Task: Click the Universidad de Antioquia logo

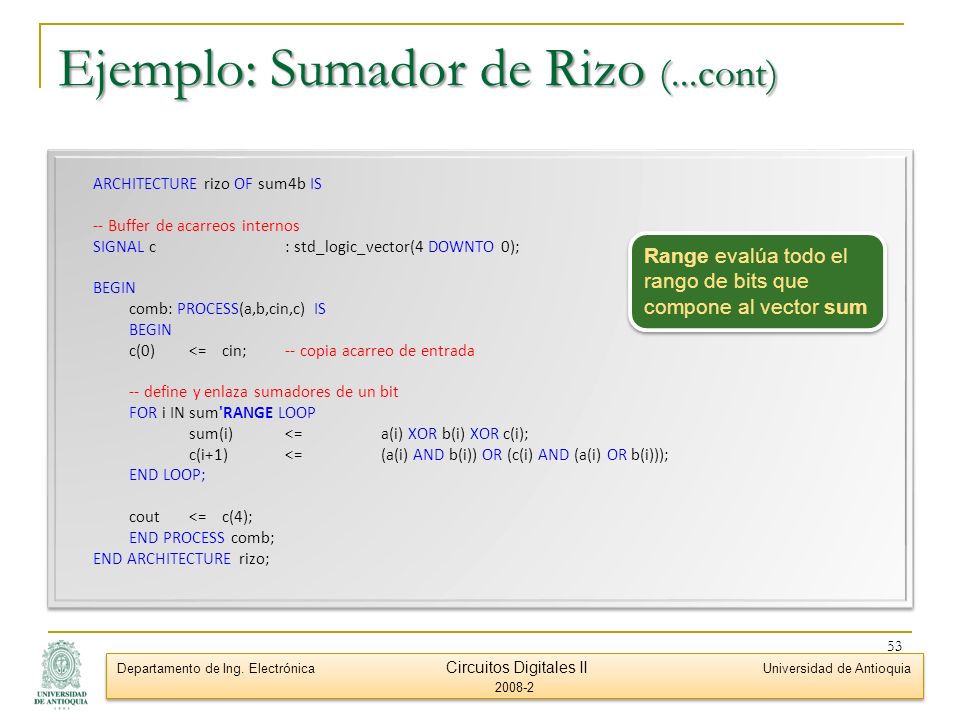Action: pos(61,673)
